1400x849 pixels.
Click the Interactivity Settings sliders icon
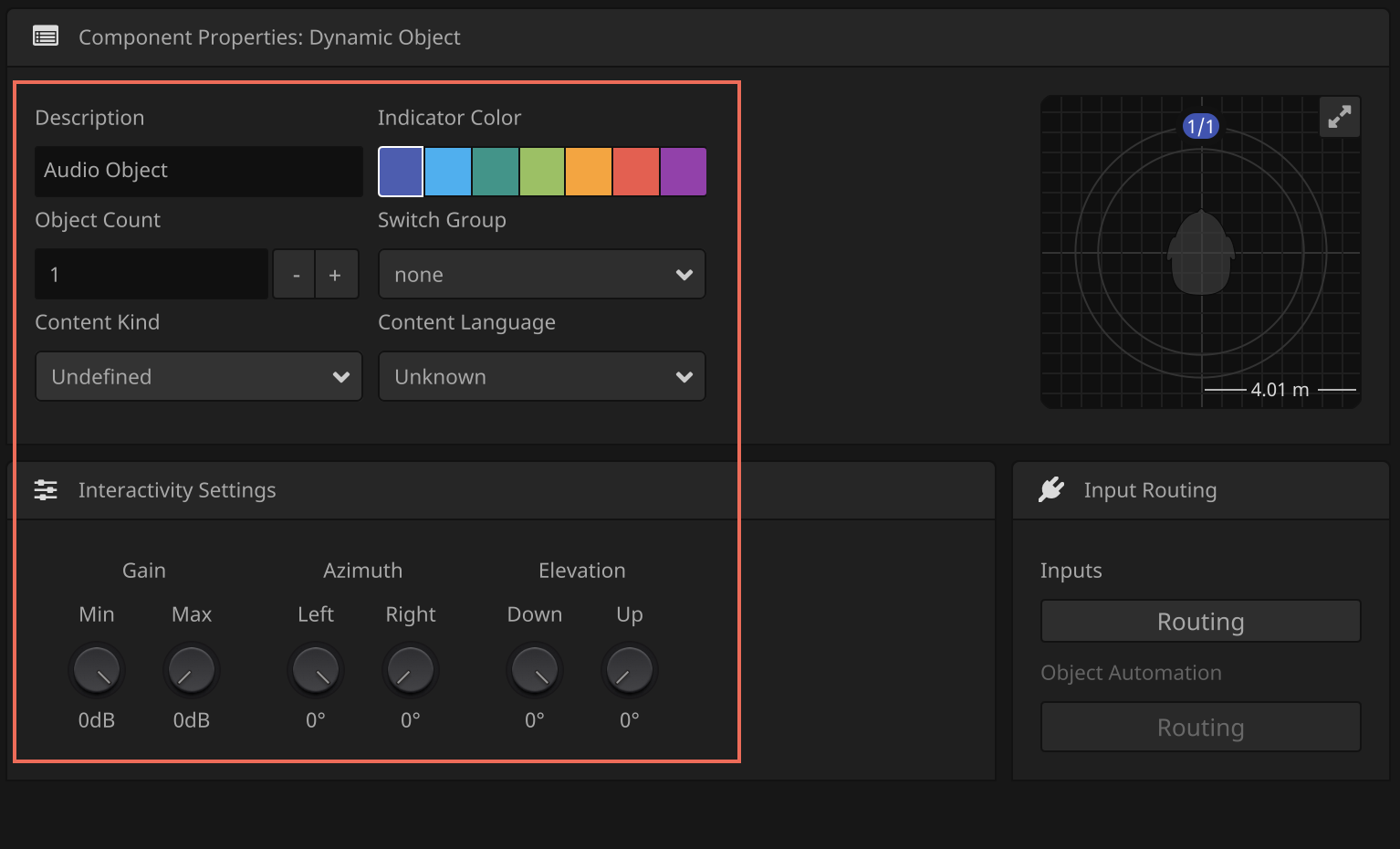click(x=46, y=490)
